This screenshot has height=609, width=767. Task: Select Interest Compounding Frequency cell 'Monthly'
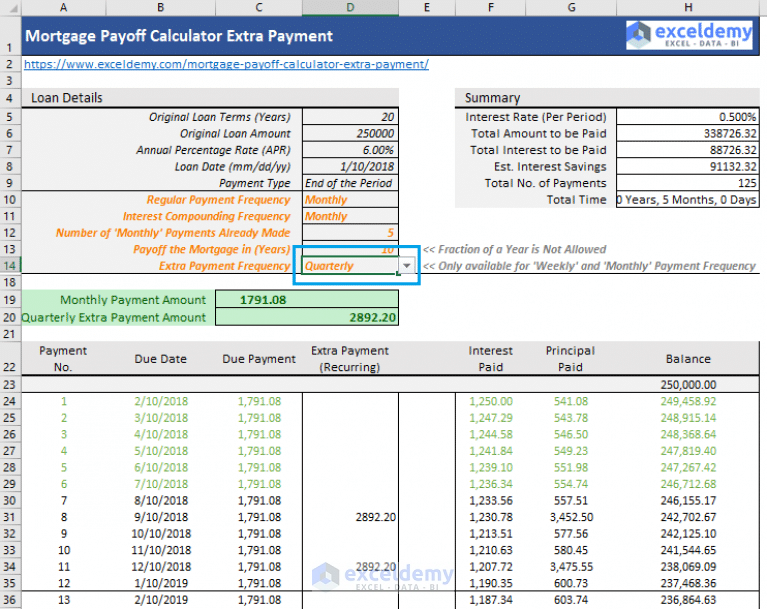click(x=350, y=216)
